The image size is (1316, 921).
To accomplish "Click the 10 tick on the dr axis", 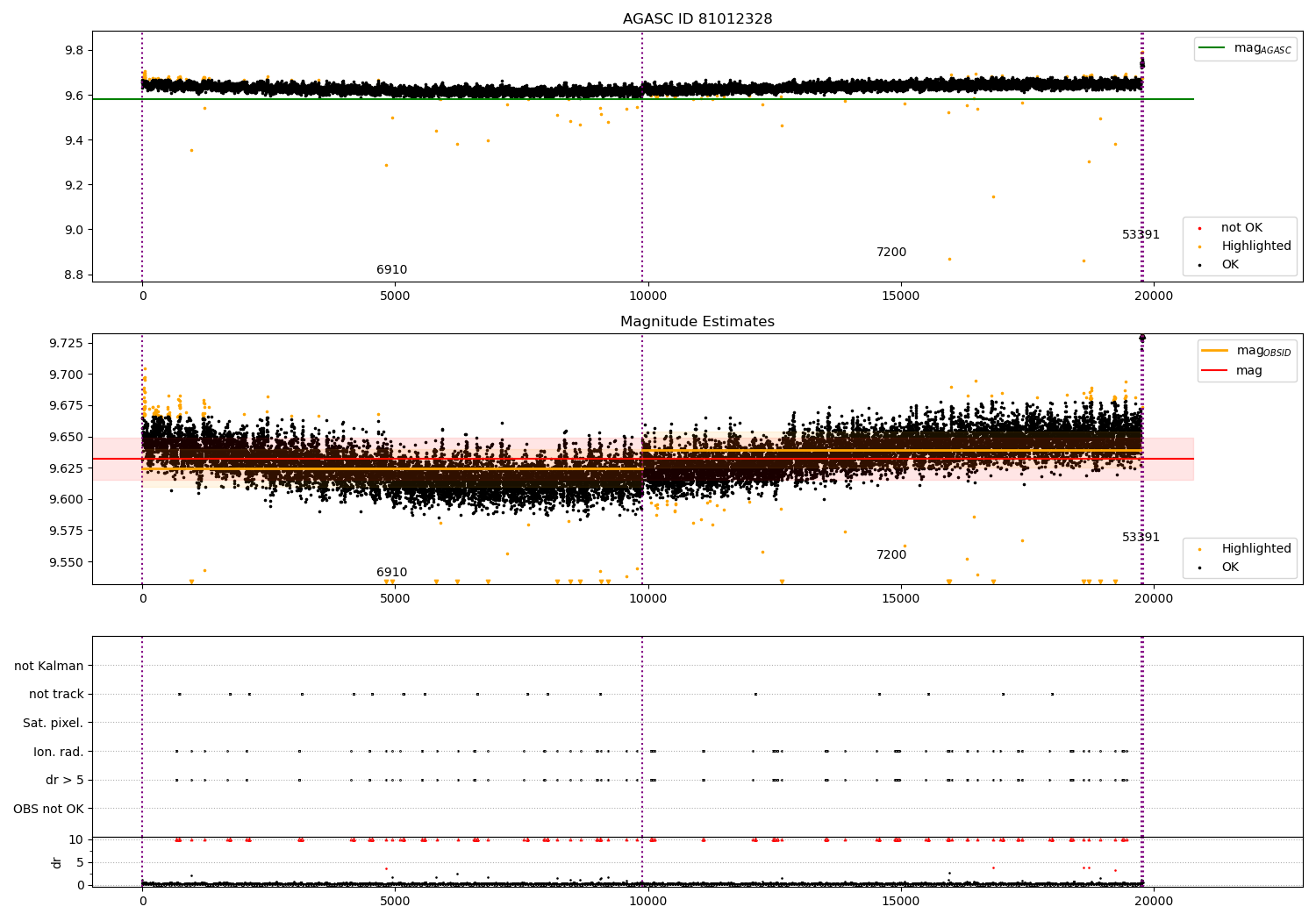I will [x=76, y=840].
